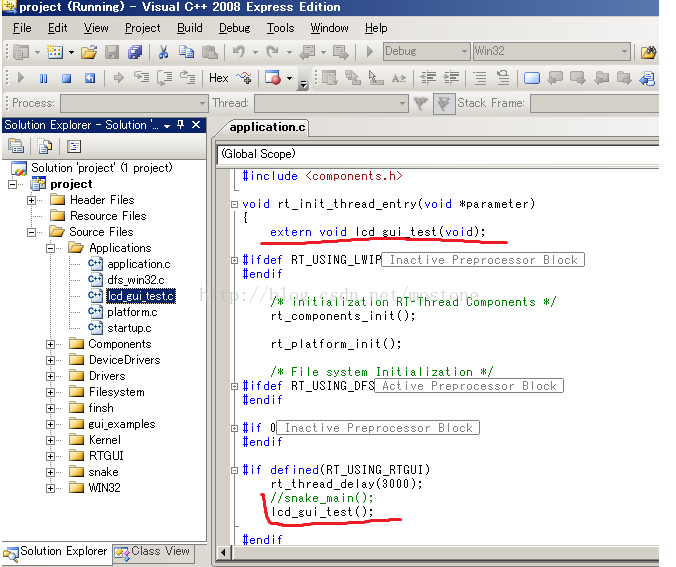Screen dimensions: 676x567
Task: Click the View Code icon in Solution Explorer
Action: 74,147
